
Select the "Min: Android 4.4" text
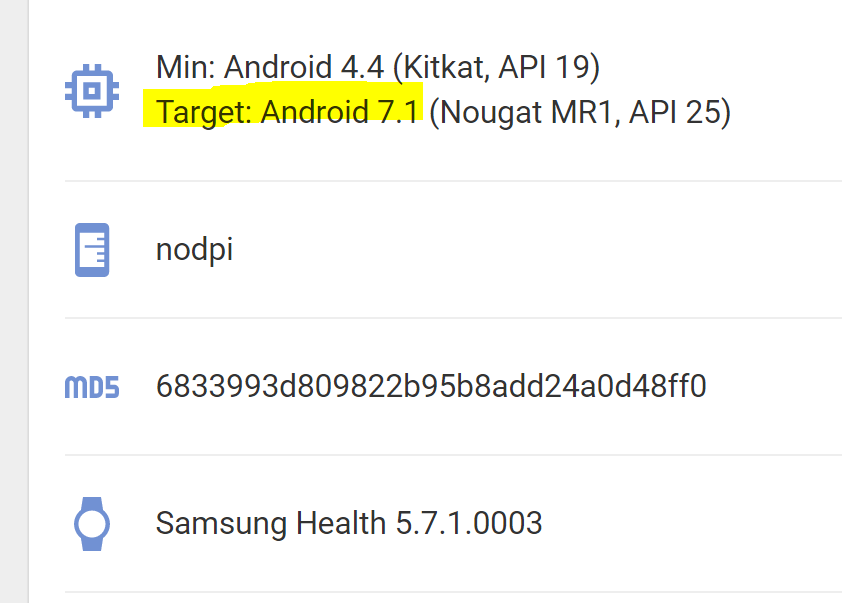point(270,68)
